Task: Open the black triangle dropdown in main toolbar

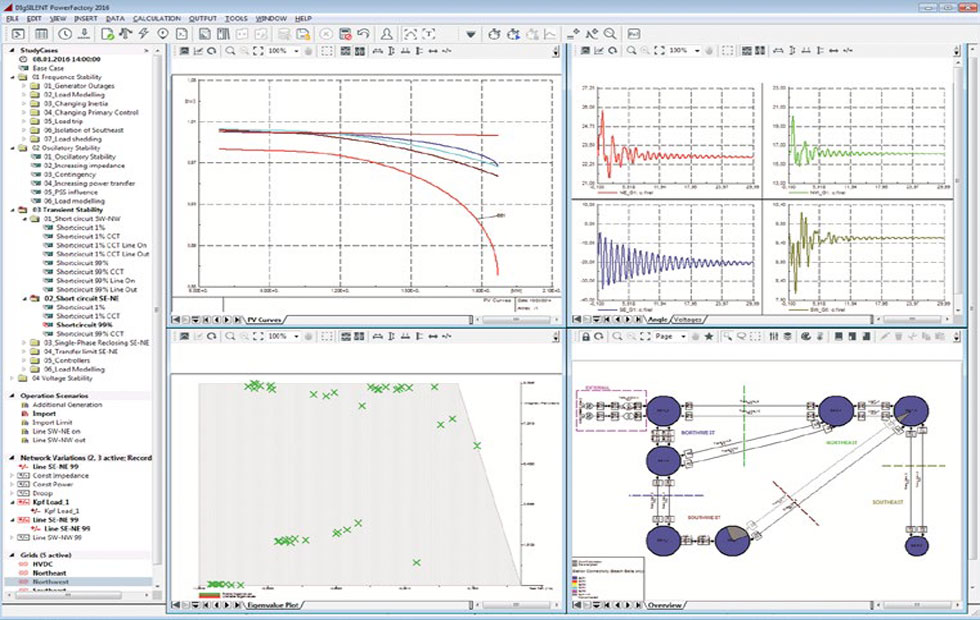Action: point(471,34)
